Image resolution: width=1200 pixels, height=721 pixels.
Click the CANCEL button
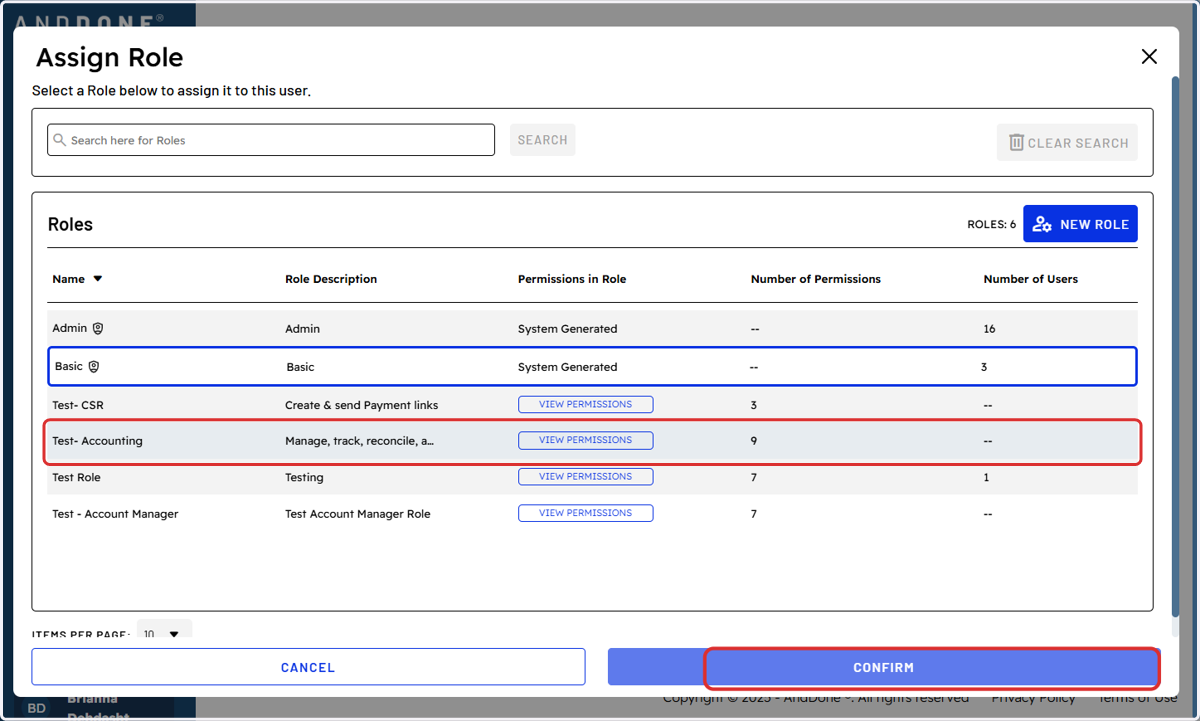308,667
